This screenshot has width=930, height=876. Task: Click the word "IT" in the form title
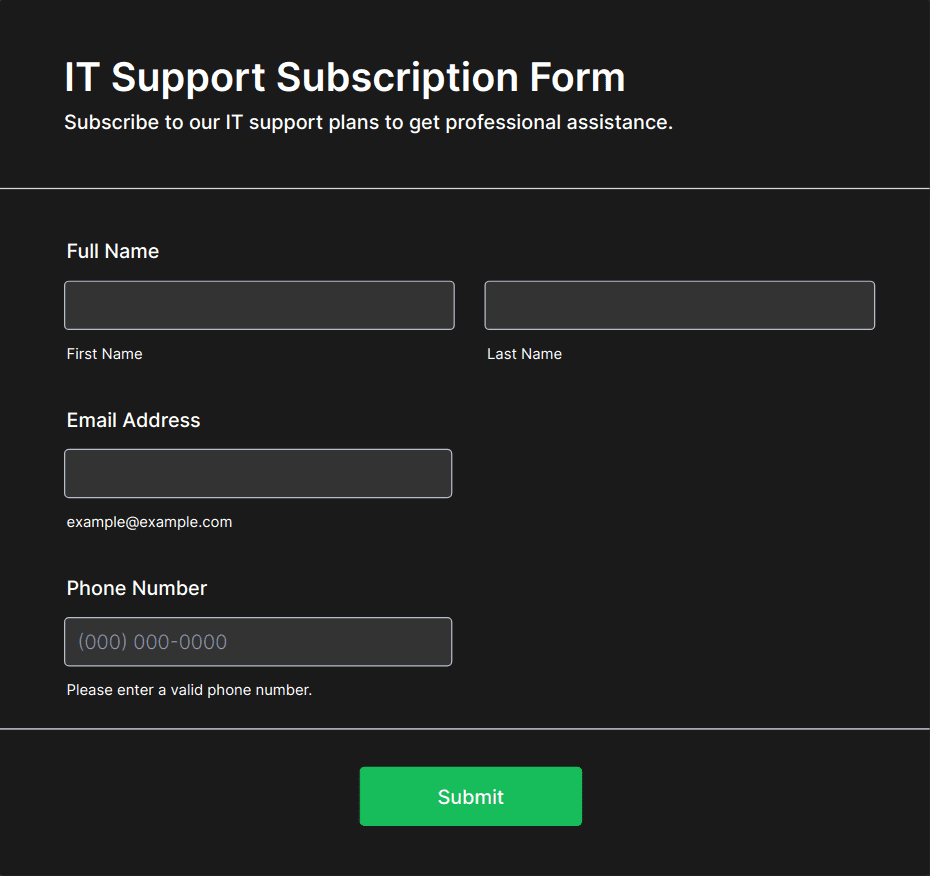tap(81, 77)
